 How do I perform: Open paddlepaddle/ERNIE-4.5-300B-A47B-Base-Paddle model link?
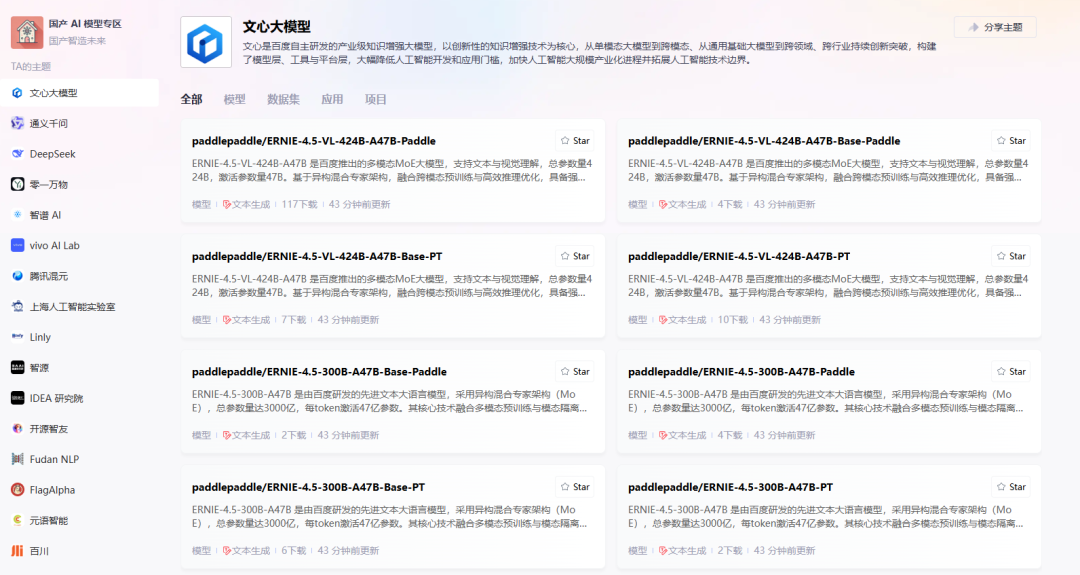click(319, 372)
